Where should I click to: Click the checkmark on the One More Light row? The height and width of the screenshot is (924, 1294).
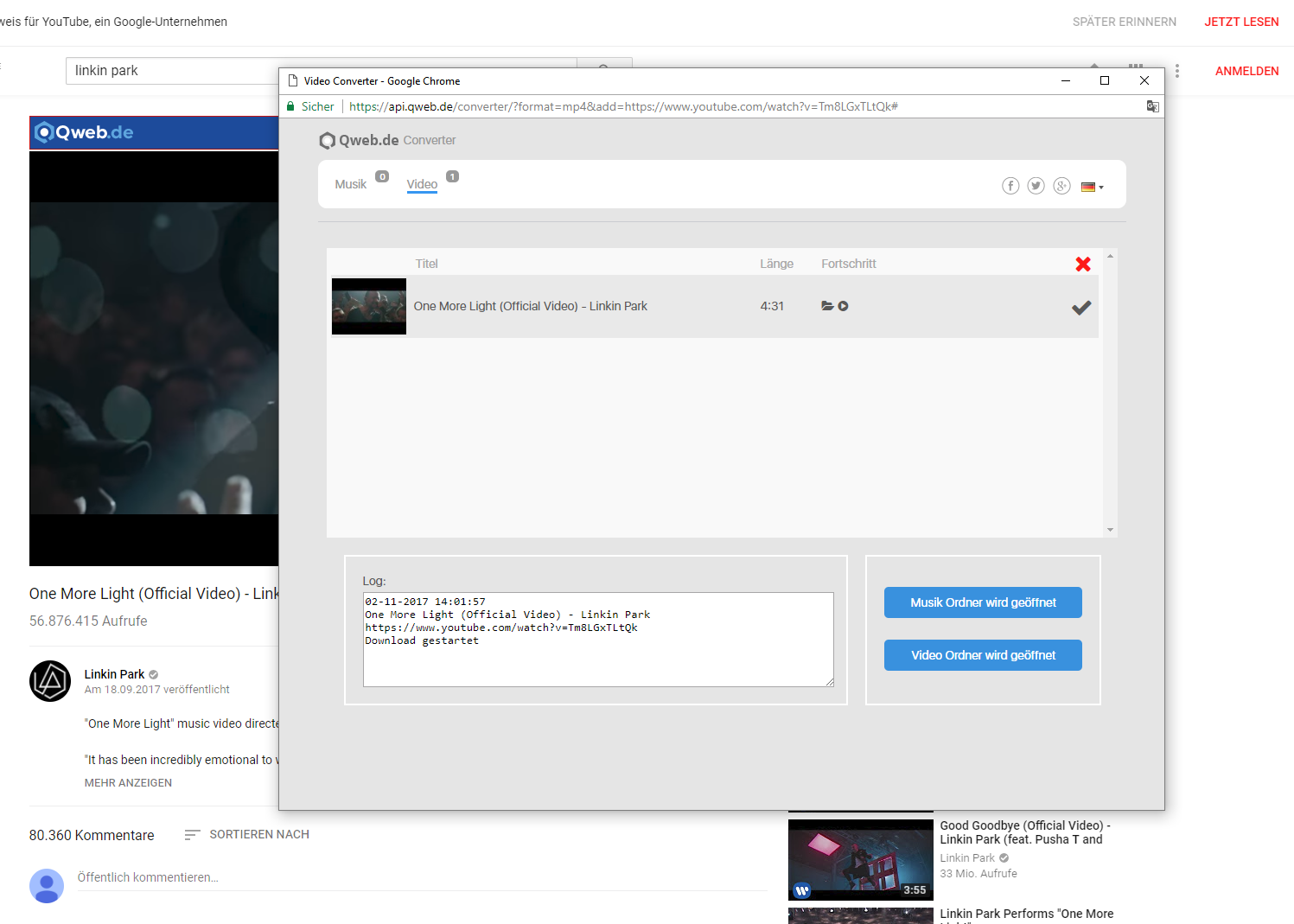(x=1081, y=308)
